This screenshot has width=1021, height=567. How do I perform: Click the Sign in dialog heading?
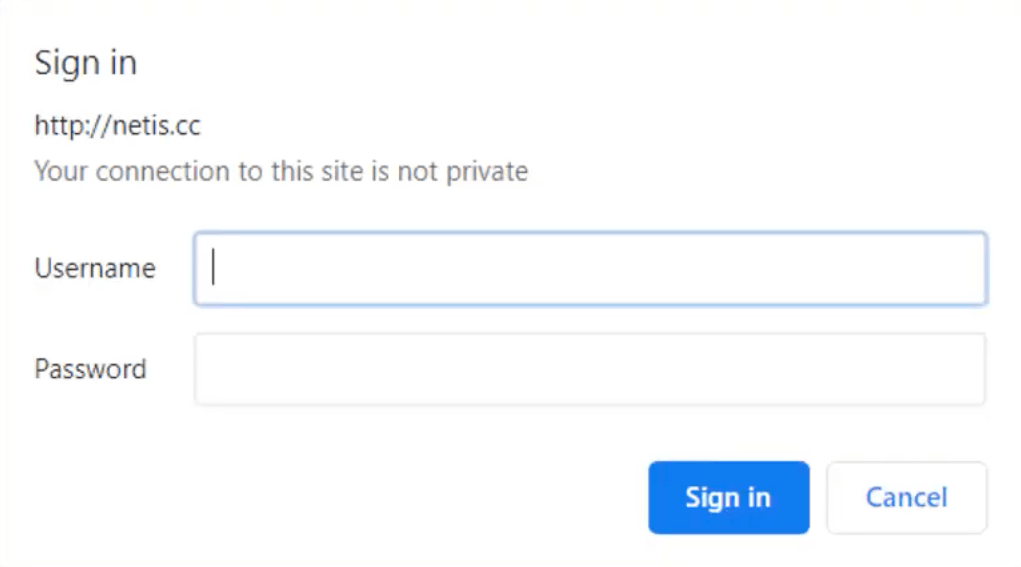tap(85, 63)
